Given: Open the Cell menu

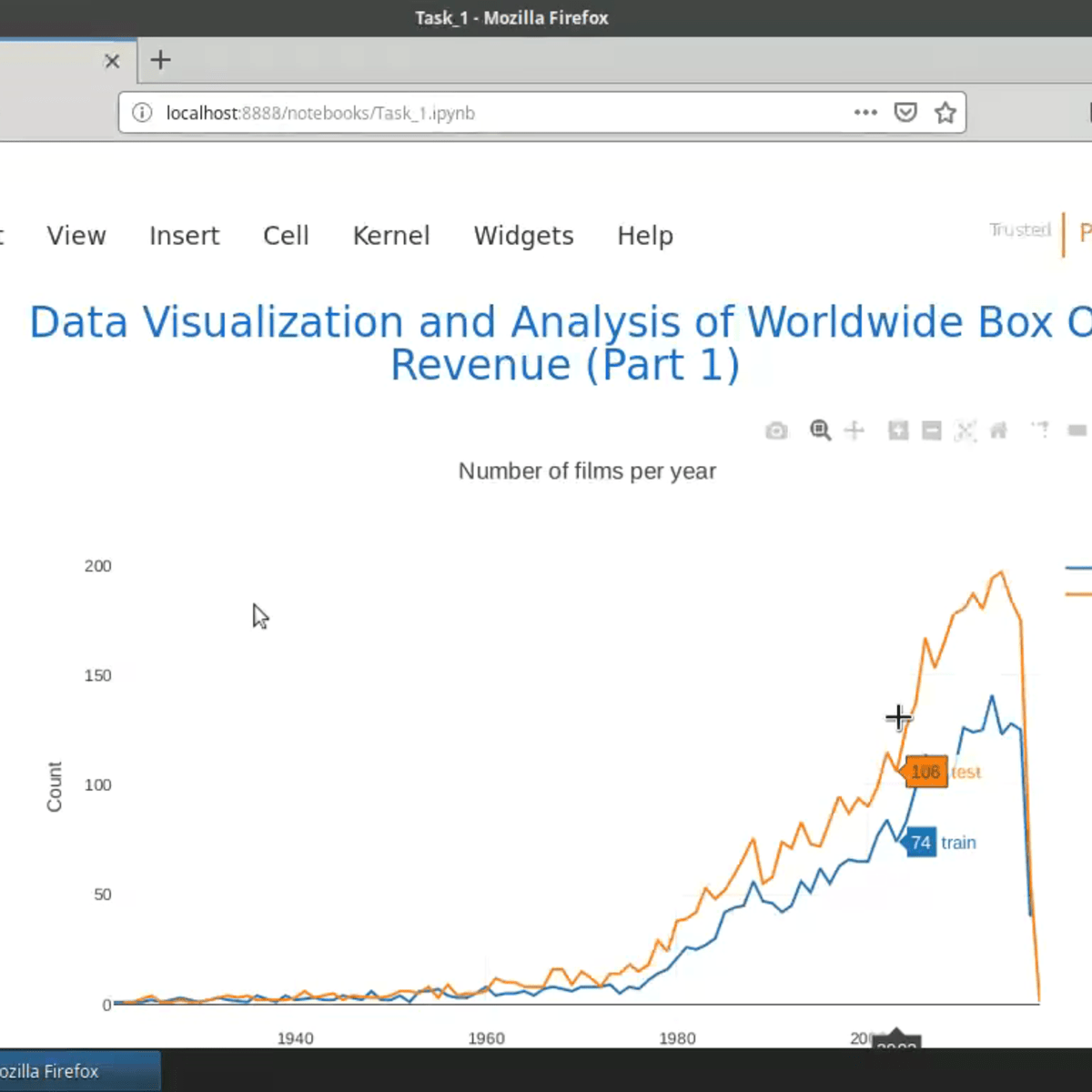Looking at the screenshot, I should click(x=286, y=236).
